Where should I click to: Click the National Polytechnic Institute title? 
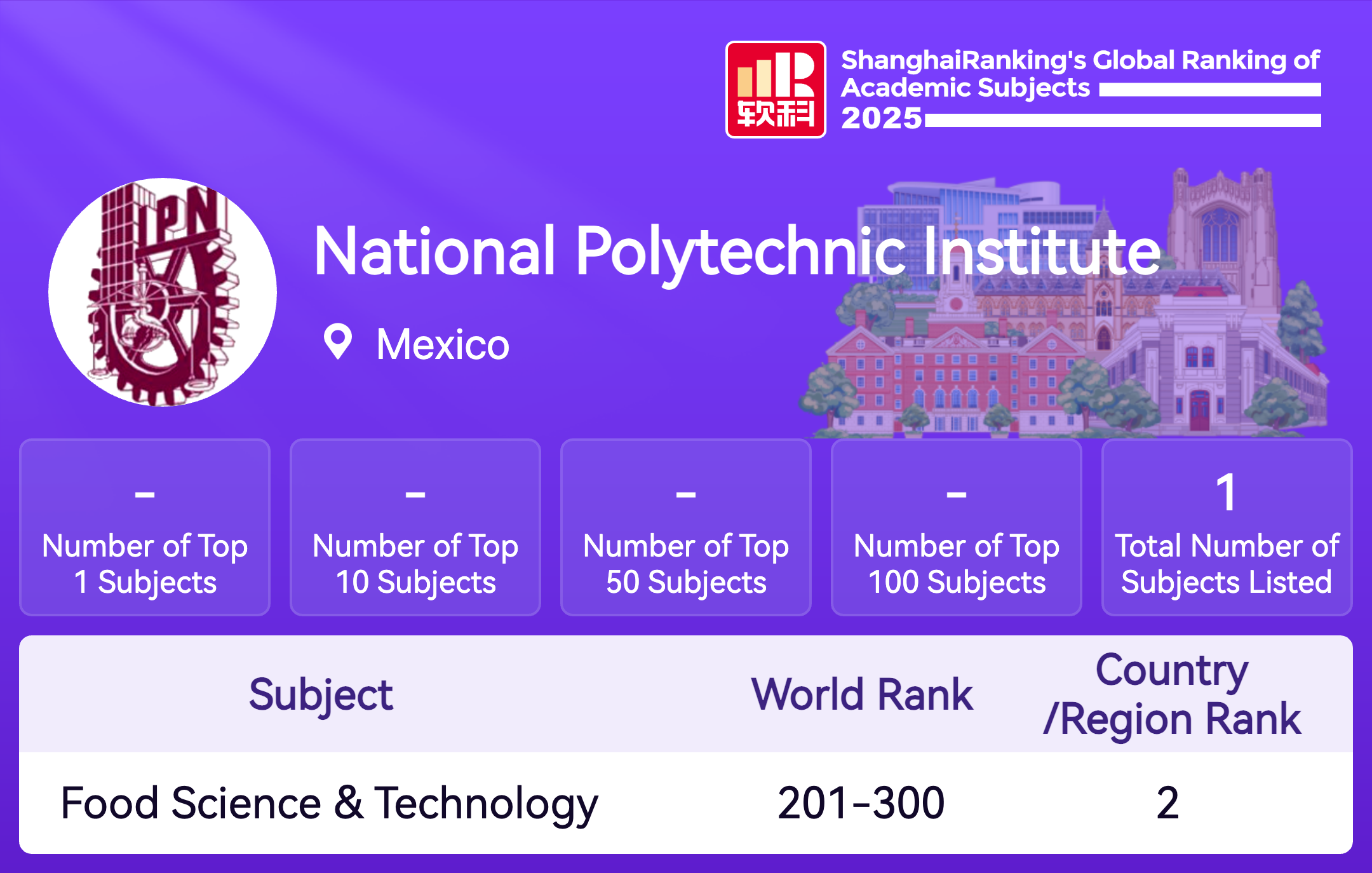pyautogui.click(x=737, y=252)
